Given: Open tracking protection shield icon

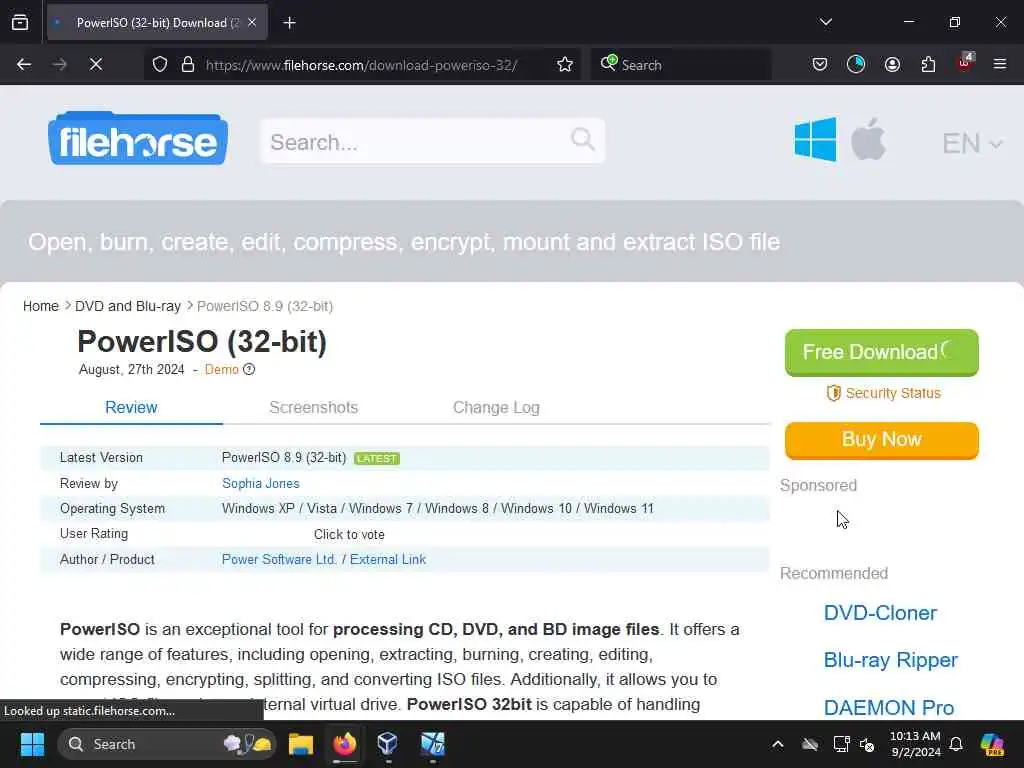Looking at the screenshot, I should coord(160,65).
